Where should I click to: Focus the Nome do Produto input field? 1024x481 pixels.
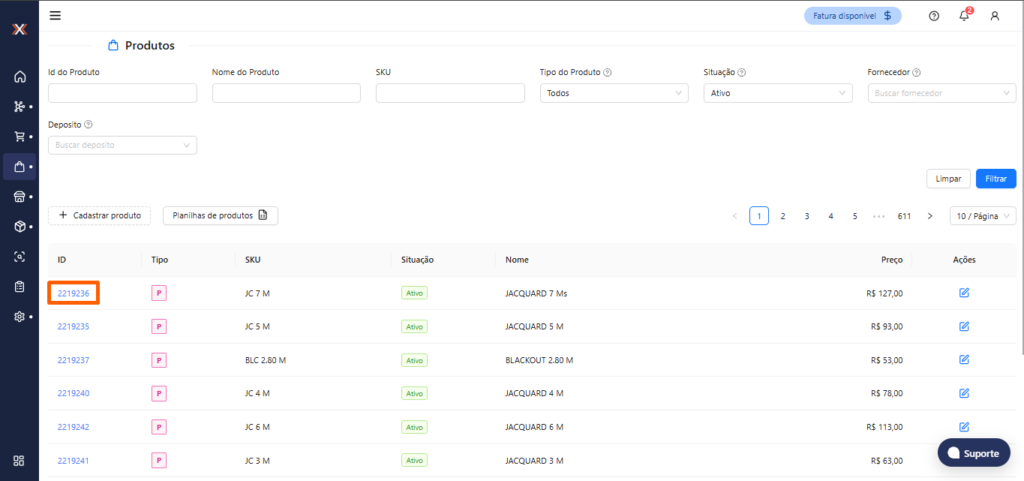point(286,93)
